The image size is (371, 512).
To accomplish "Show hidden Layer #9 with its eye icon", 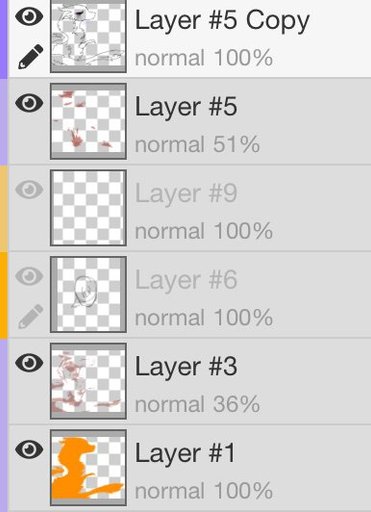I will click(29, 190).
